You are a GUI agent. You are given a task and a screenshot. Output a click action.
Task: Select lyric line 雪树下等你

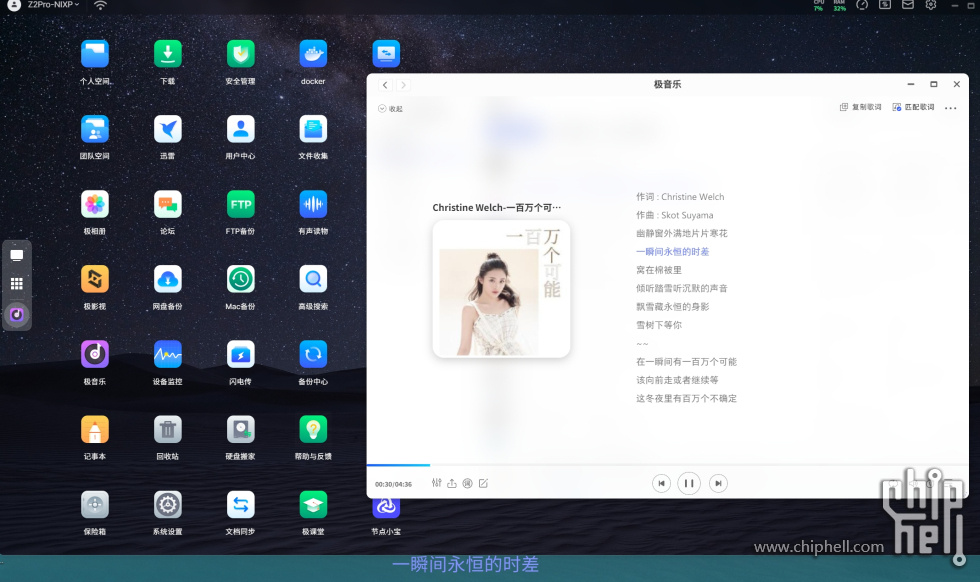pyautogui.click(x=659, y=325)
